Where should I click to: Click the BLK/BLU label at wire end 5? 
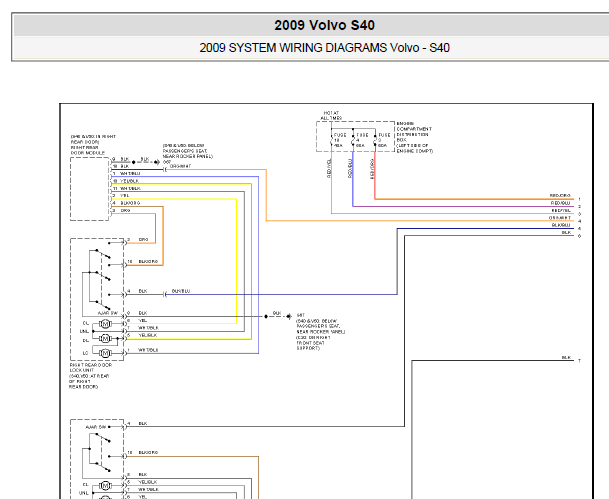pos(561,225)
